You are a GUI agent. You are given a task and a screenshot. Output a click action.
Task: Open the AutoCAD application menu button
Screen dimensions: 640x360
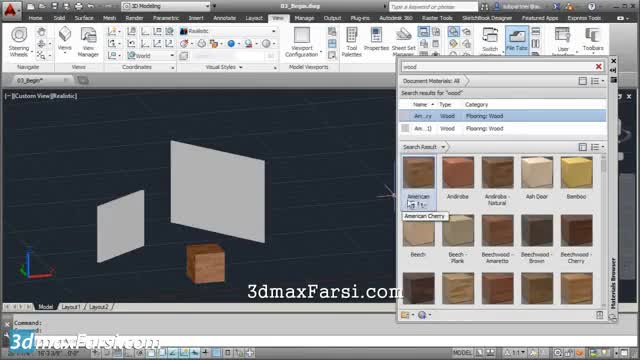pos(10,10)
